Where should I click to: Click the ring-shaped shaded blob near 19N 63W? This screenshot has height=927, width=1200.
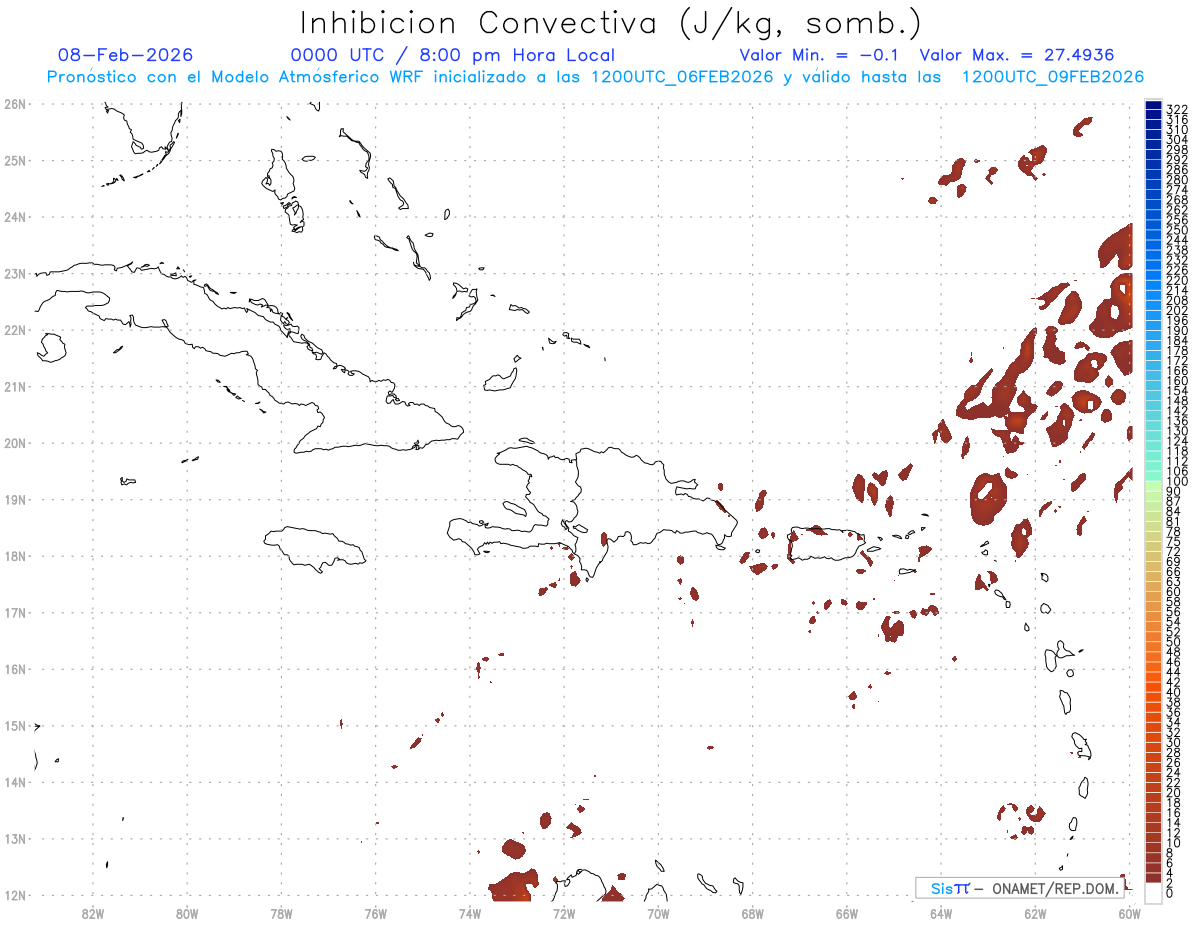pos(989,498)
